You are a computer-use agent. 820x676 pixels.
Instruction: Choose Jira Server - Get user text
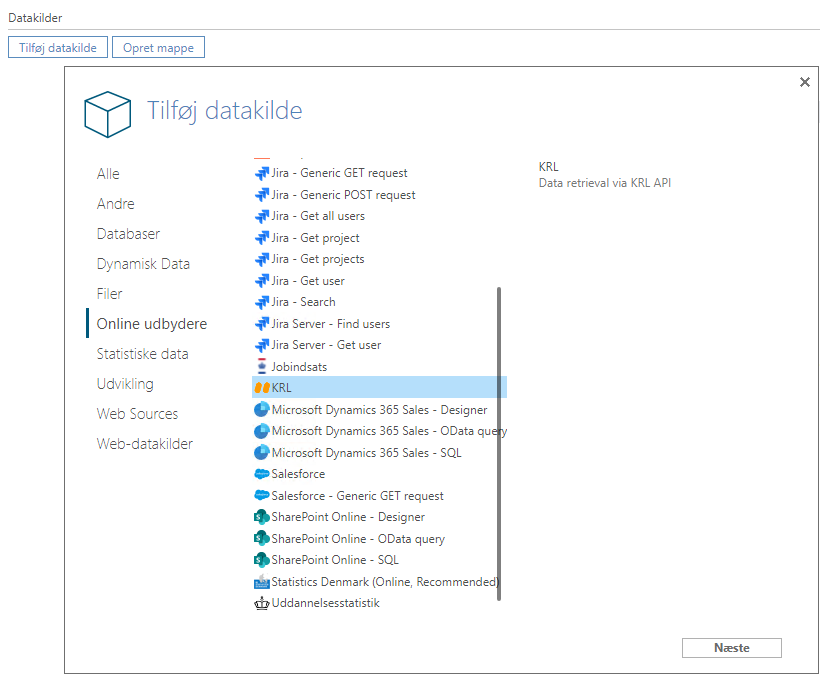(x=326, y=345)
